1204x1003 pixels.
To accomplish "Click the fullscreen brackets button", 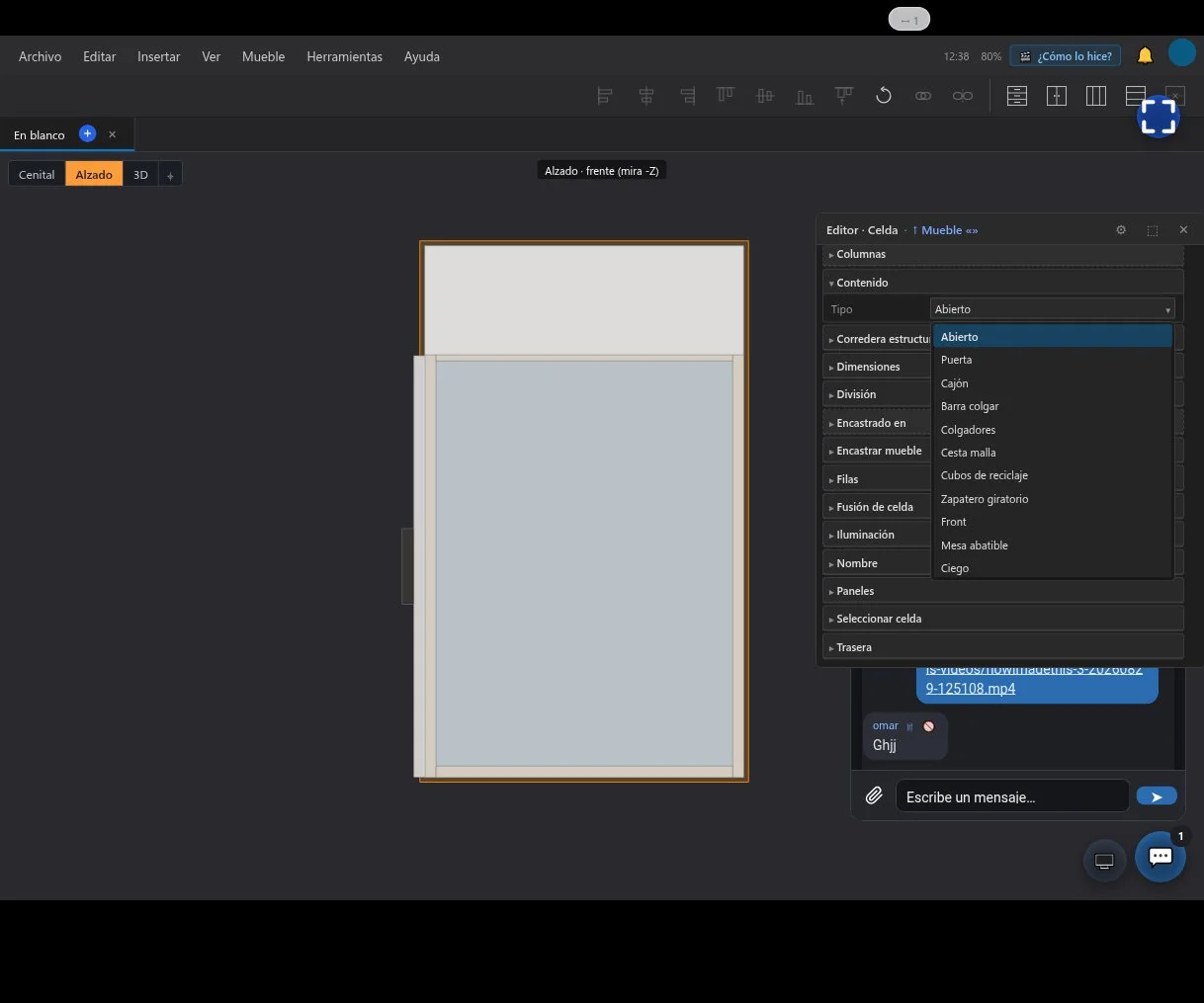I will coord(1158,116).
